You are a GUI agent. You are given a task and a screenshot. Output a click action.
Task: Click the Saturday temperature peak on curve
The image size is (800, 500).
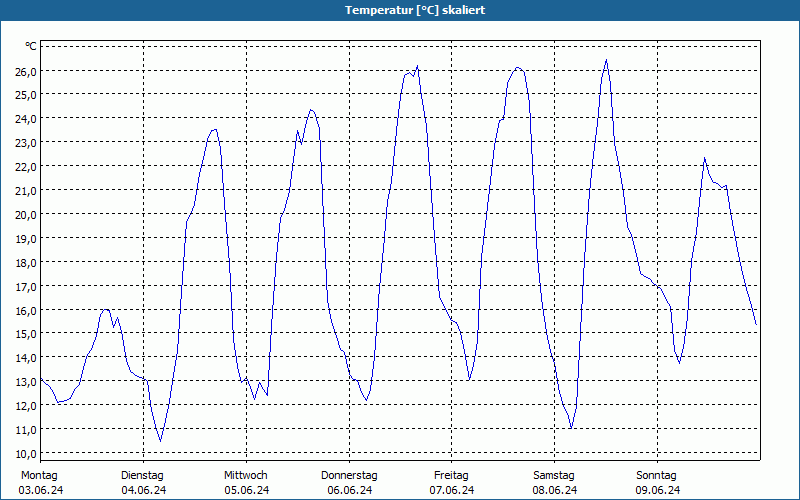(606, 60)
